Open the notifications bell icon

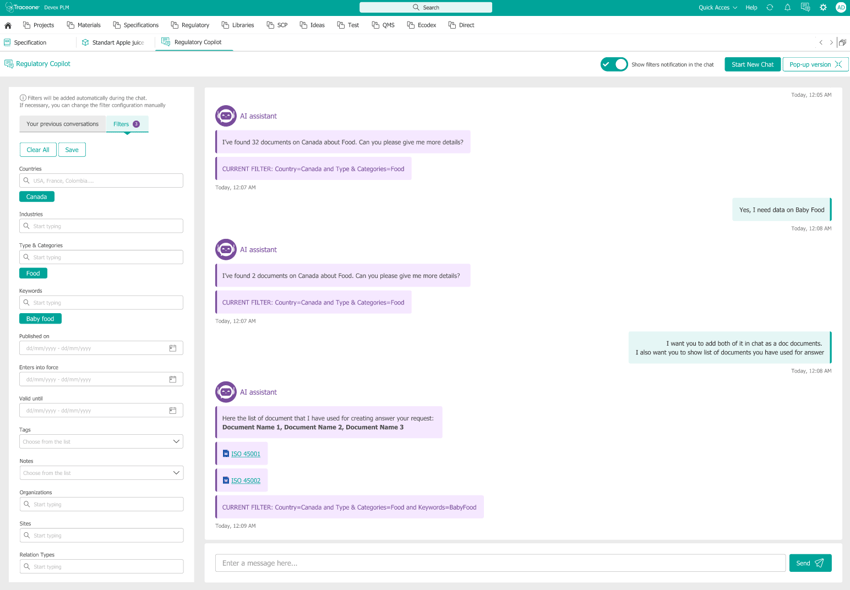pos(787,7)
